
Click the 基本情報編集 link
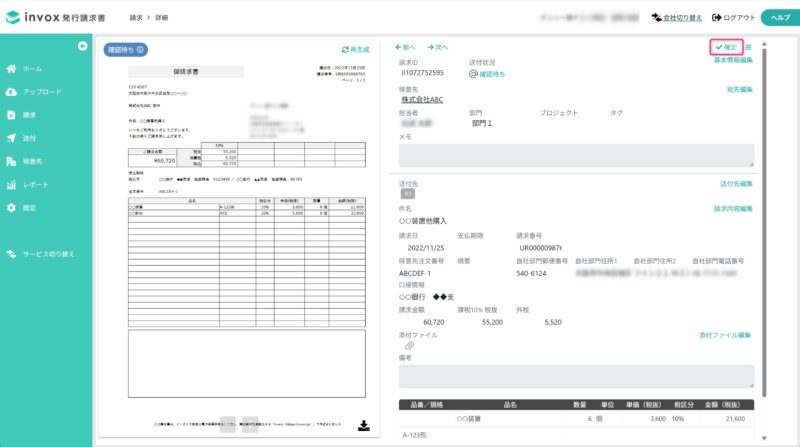pyautogui.click(x=733, y=60)
